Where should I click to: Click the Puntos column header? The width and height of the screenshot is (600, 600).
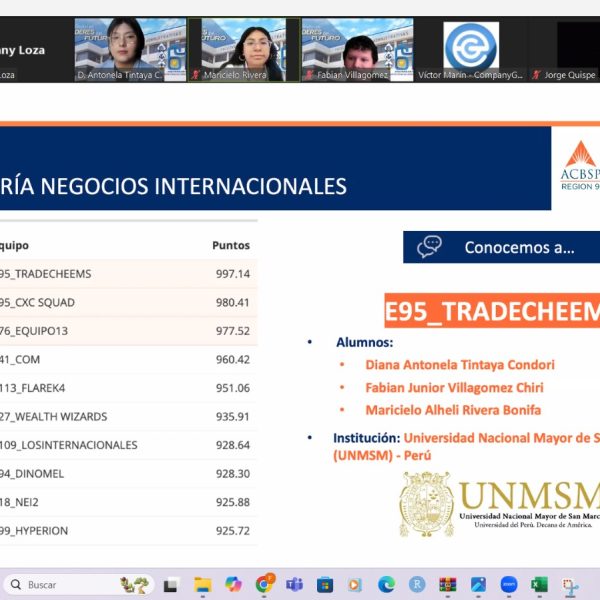tap(231, 245)
